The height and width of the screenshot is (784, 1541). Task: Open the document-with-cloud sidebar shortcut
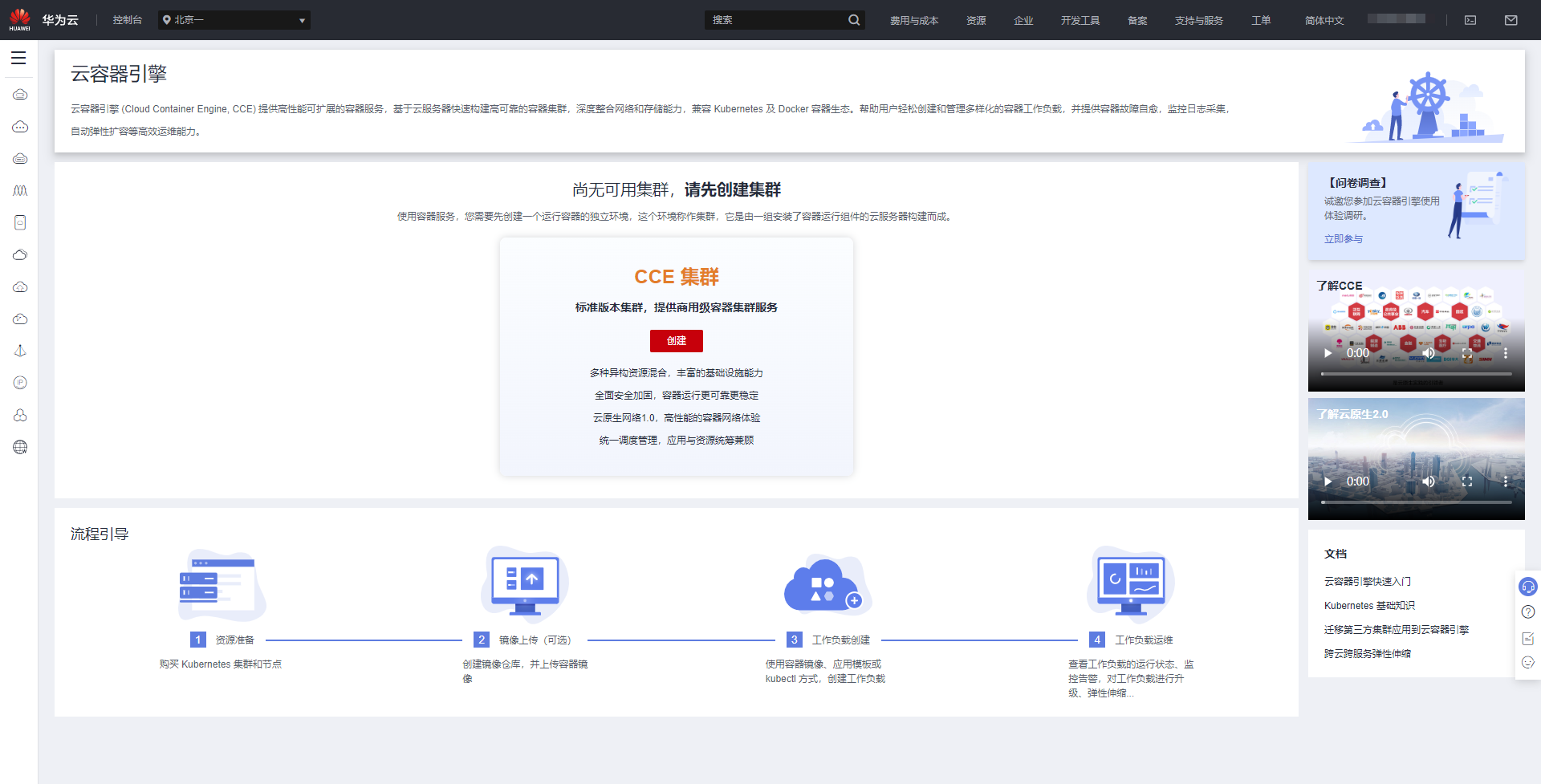pyautogui.click(x=20, y=222)
